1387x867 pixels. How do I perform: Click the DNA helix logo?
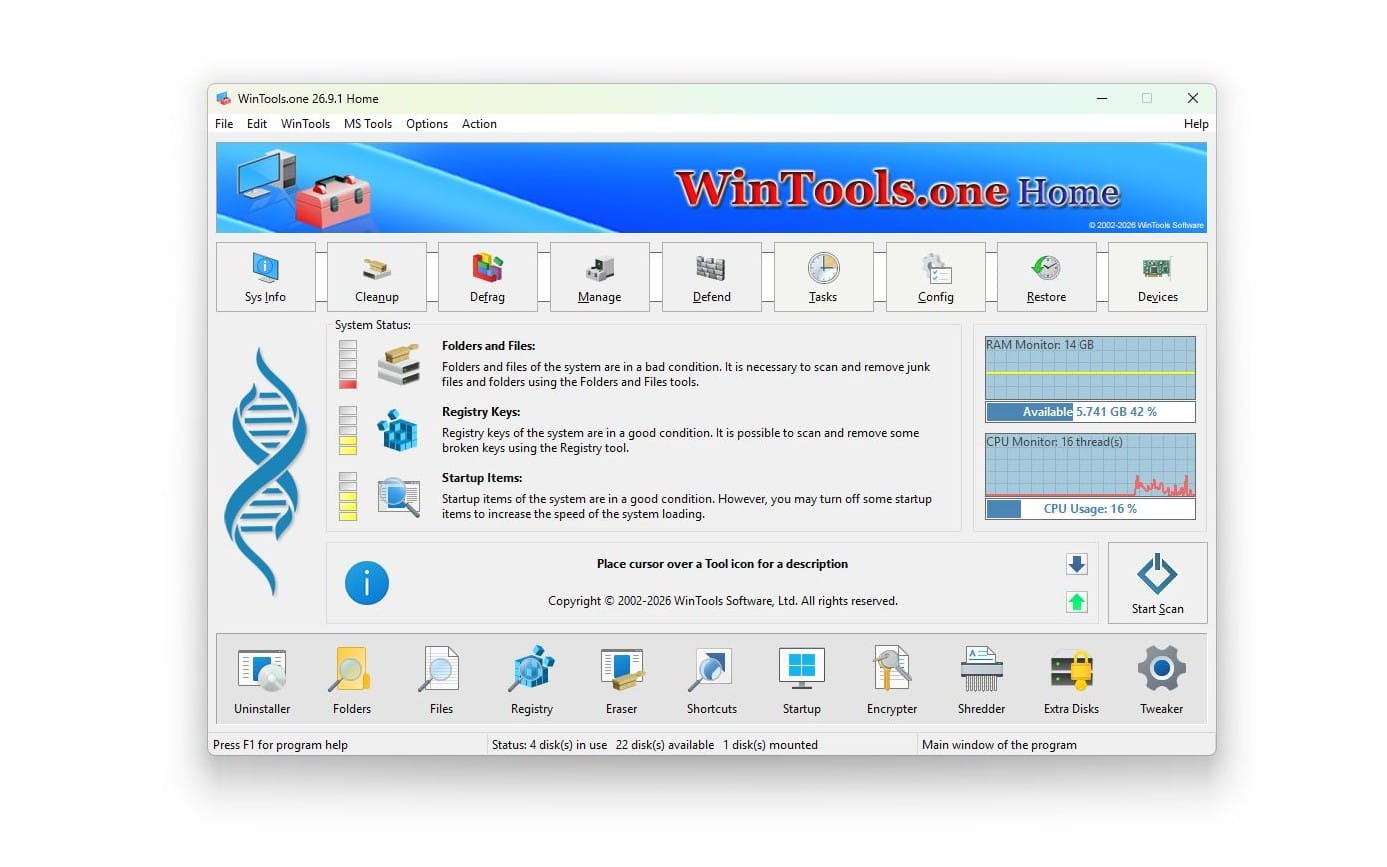coord(264,470)
